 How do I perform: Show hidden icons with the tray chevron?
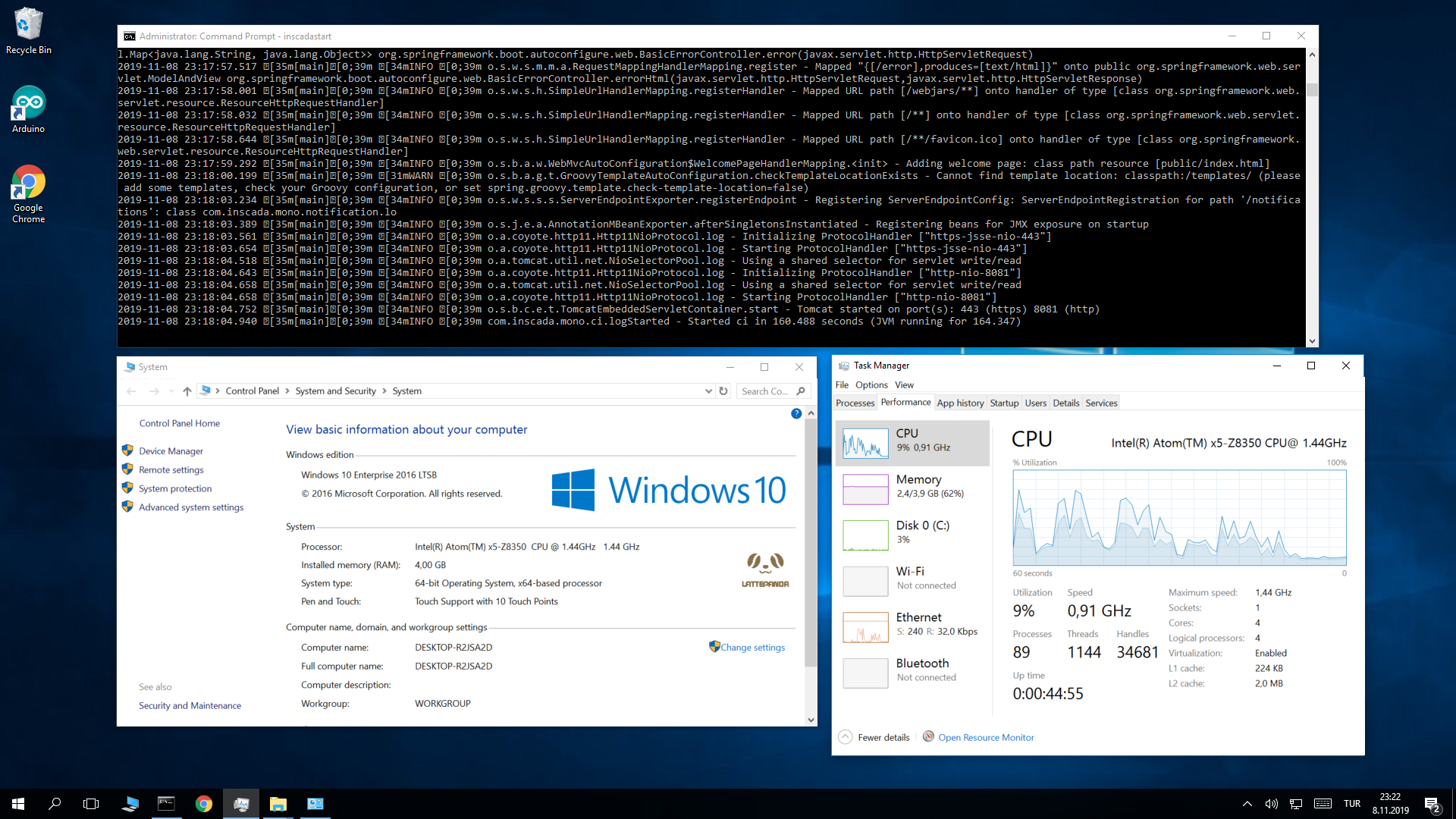pos(1247,803)
